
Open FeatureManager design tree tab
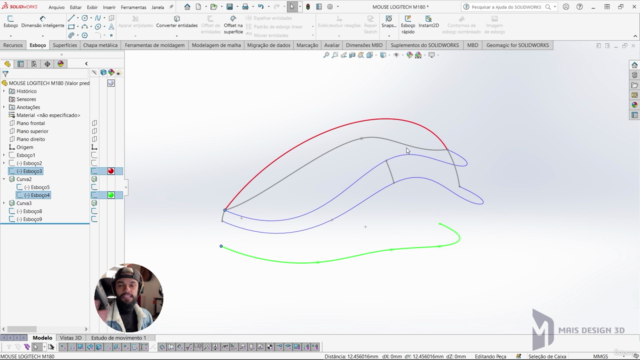pyautogui.click(x=7, y=64)
